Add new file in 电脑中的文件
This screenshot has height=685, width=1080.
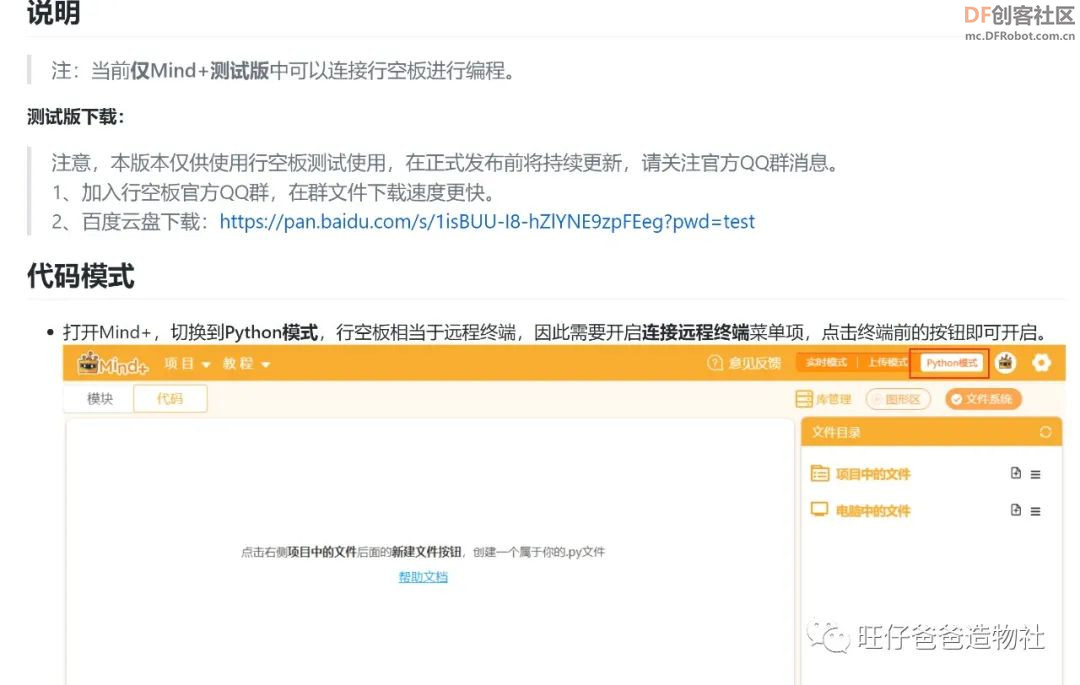pyautogui.click(x=1015, y=510)
